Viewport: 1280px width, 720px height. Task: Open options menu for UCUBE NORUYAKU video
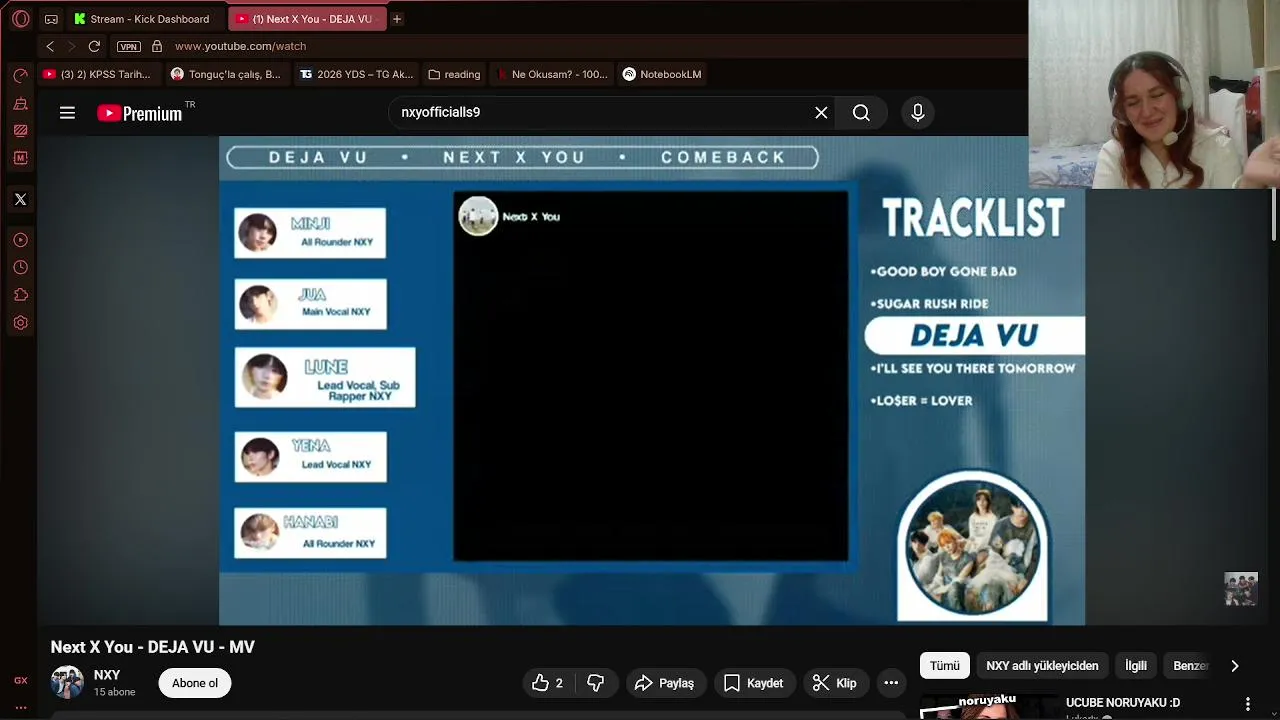1247,704
